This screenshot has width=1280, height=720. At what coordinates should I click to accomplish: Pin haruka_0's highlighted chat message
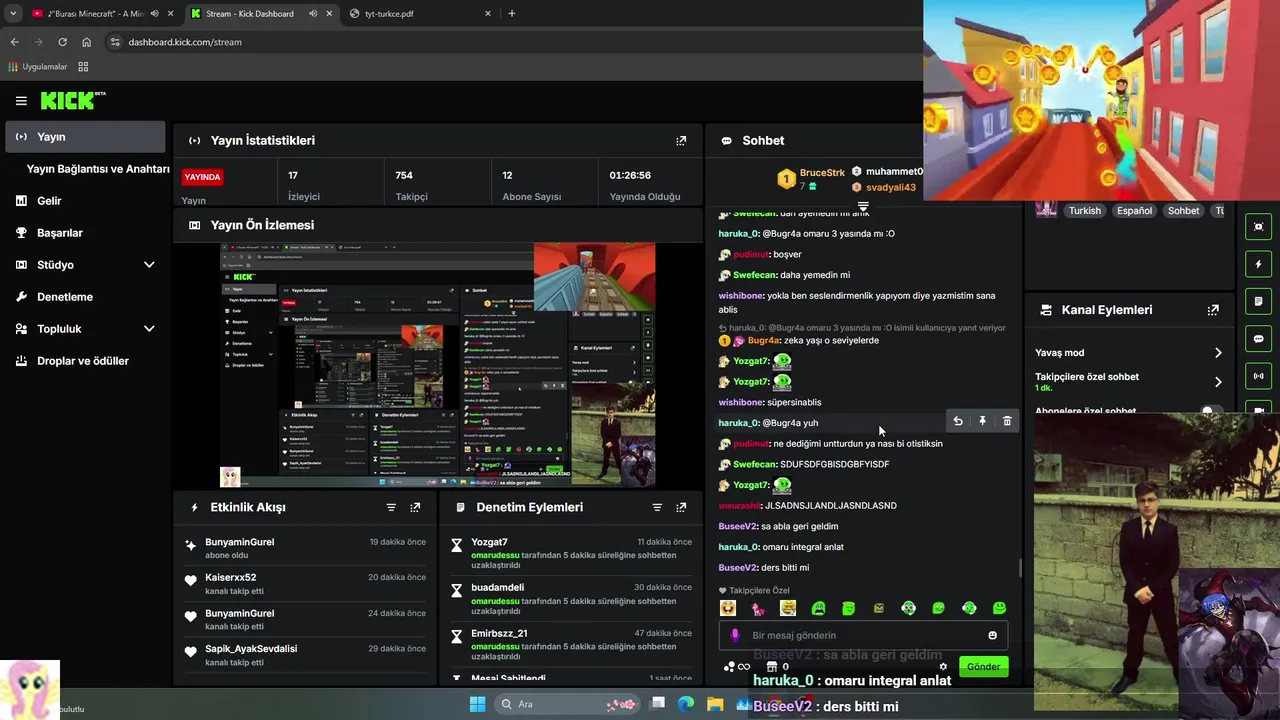[x=982, y=422]
